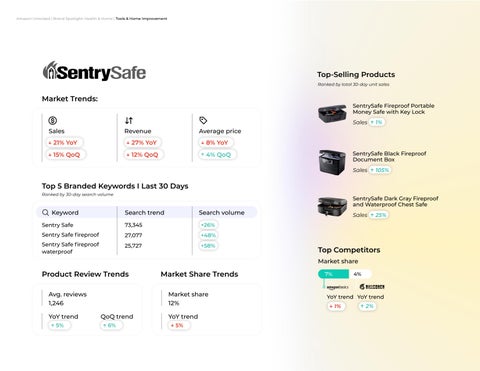Viewport: 480px width, 371px height.
Task: Click the dollar-coin Sales icon
Action: tap(53, 120)
